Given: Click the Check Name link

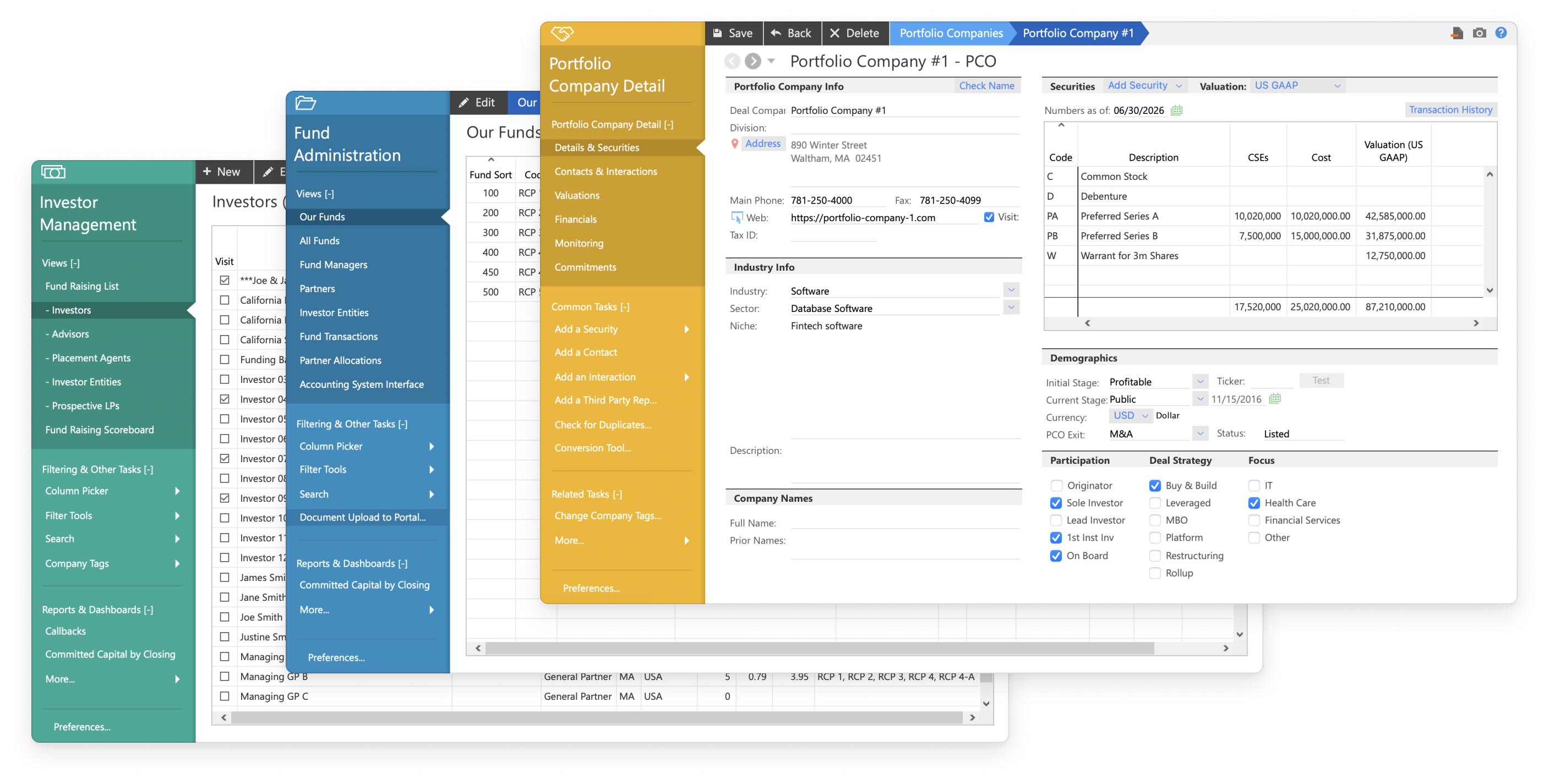Looking at the screenshot, I should (986, 86).
